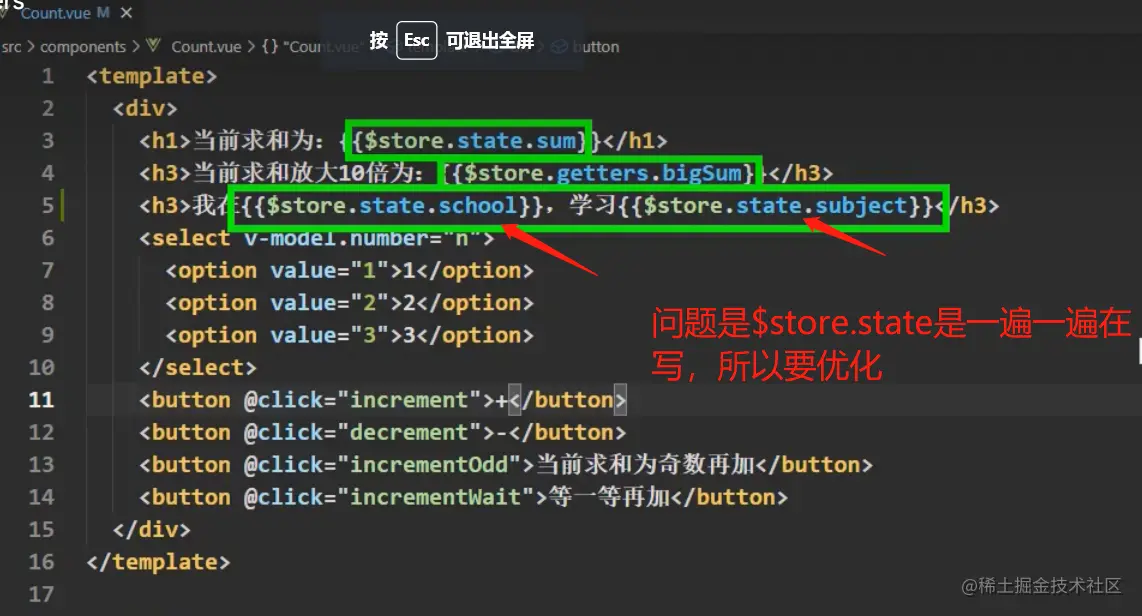
Task: Place cursor on opening <div> tag on line 2
Action: 145,108
